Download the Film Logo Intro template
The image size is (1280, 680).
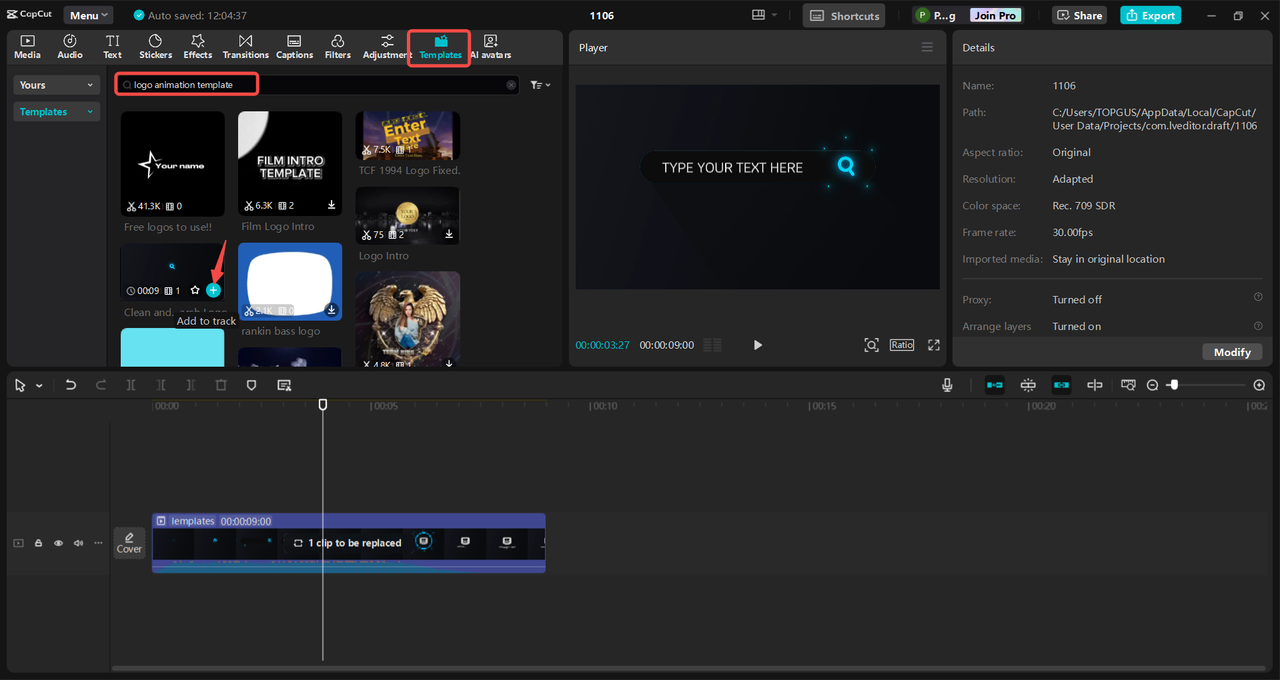[x=332, y=206]
